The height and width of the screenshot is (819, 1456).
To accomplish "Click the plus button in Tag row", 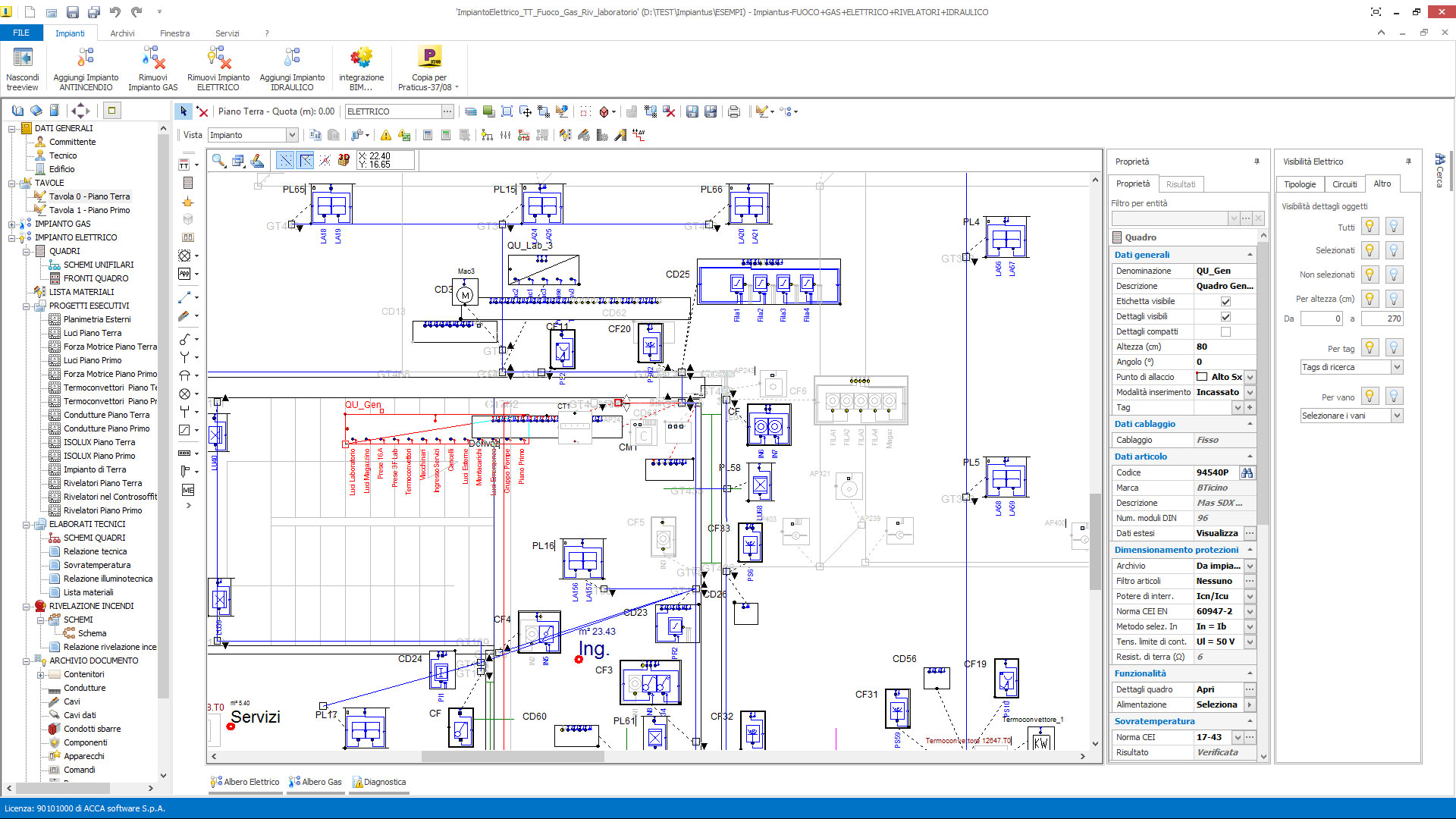I will (x=1250, y=407).
